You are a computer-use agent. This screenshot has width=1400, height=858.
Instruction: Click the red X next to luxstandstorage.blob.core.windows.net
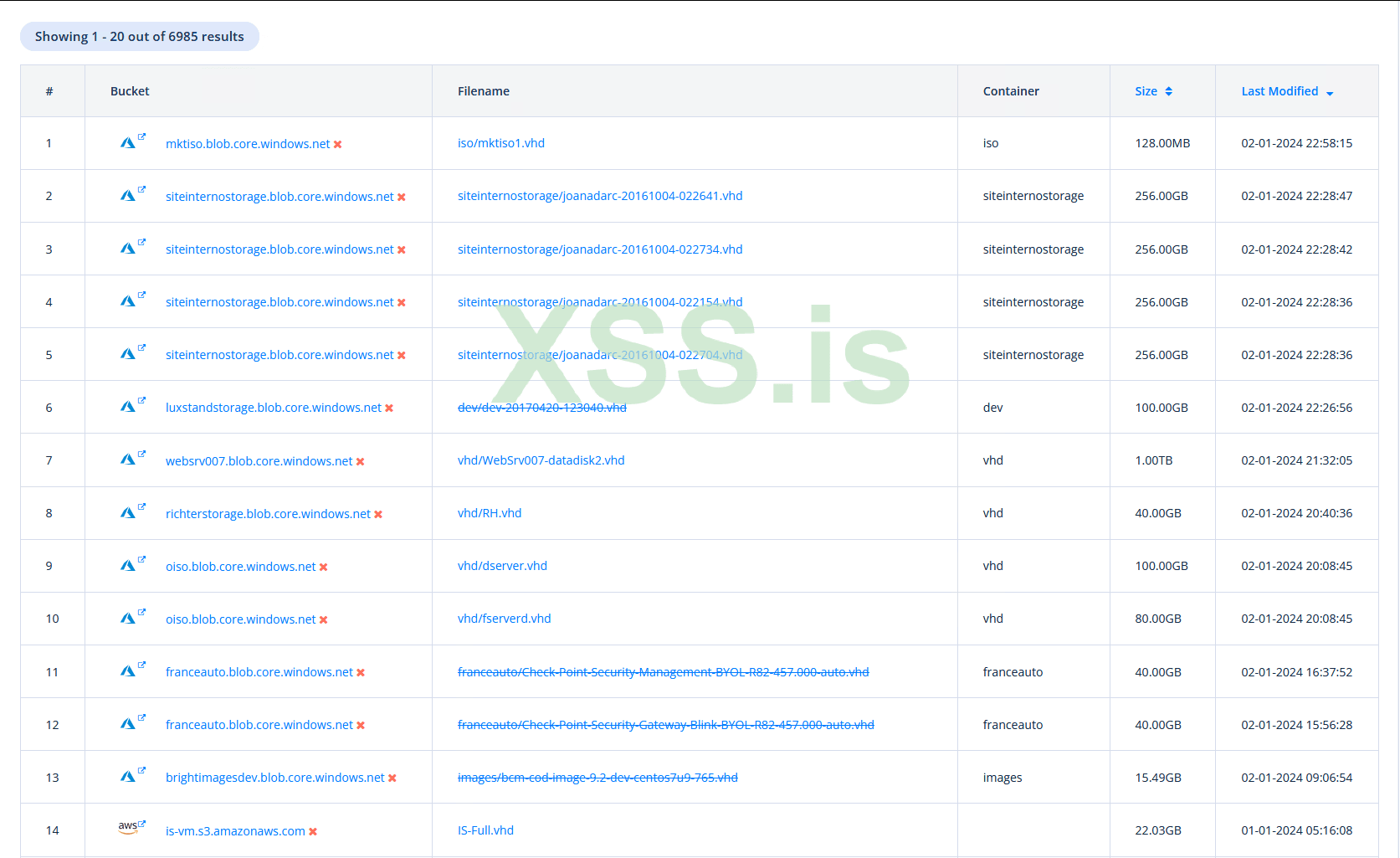coord(389,408)
